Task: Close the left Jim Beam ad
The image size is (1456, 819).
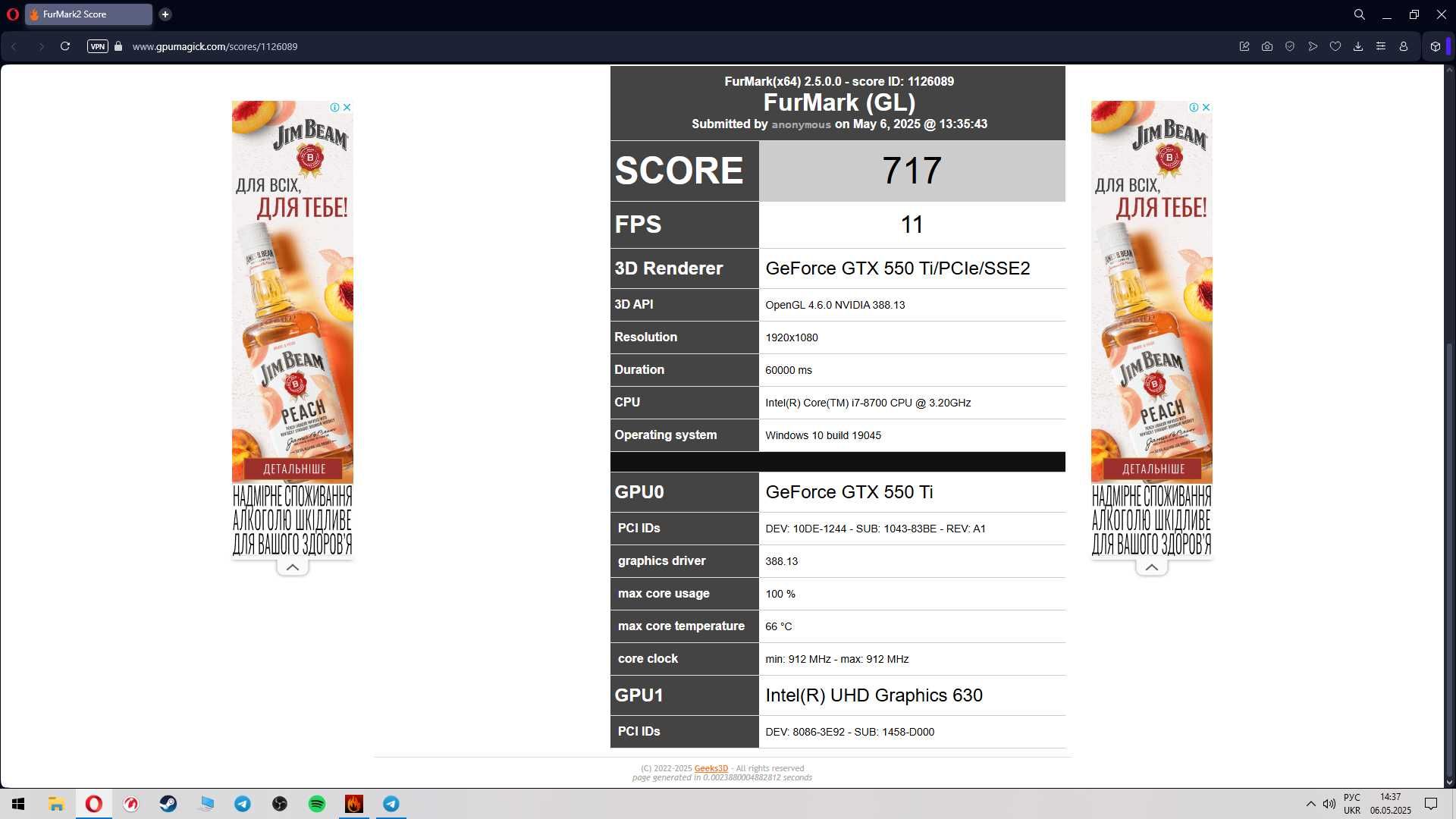Action: [347, 107]
